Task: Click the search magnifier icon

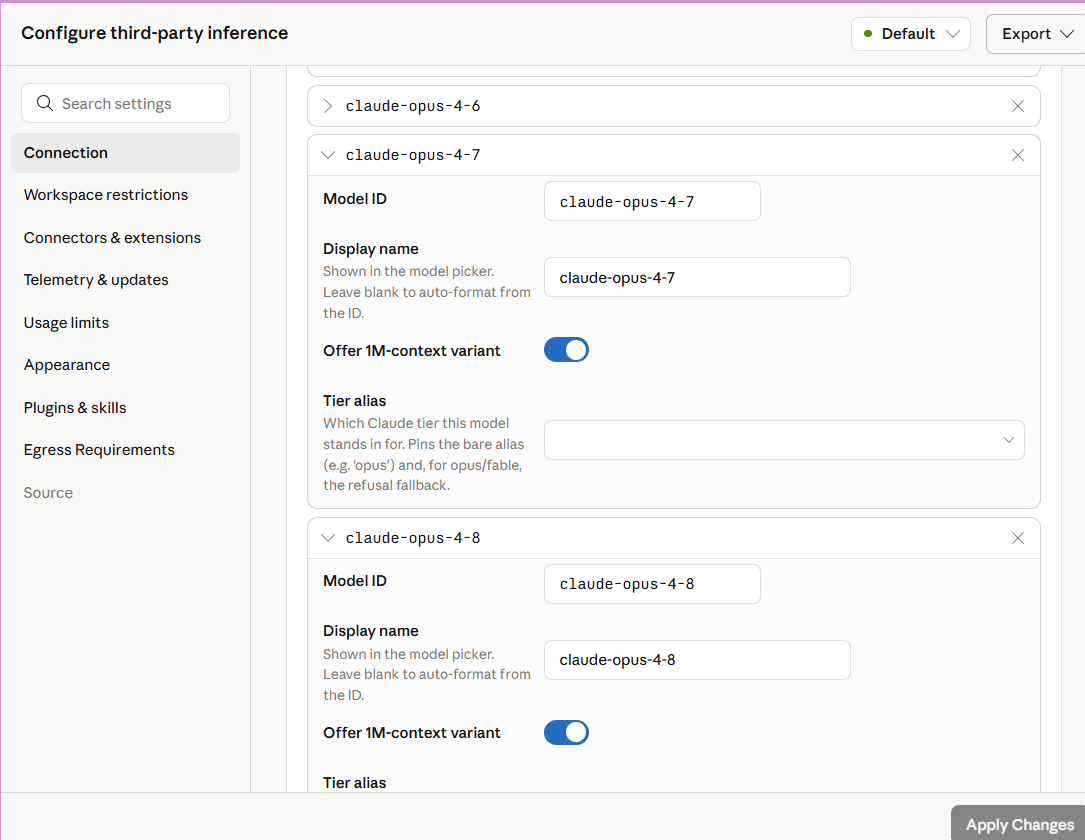Action: coord(45,103)
